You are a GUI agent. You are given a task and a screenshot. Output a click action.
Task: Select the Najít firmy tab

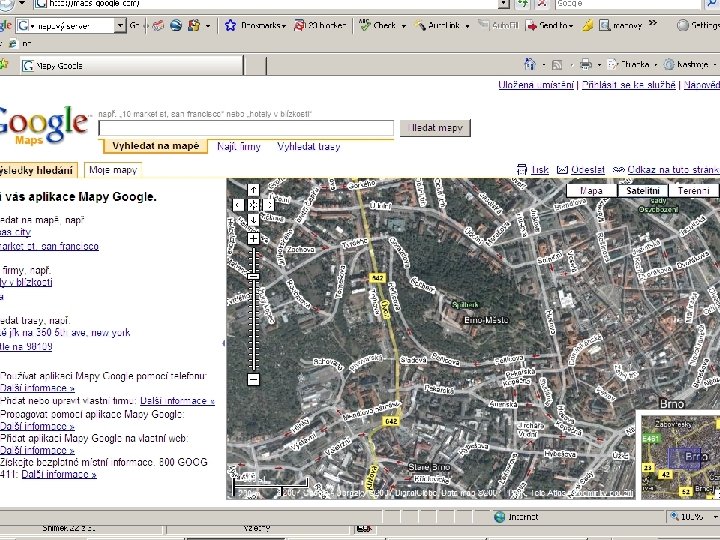click(x=237, y=146)
